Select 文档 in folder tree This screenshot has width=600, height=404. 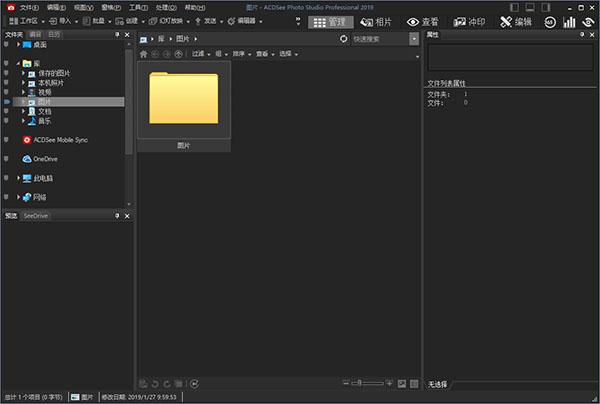click(44, 111)
